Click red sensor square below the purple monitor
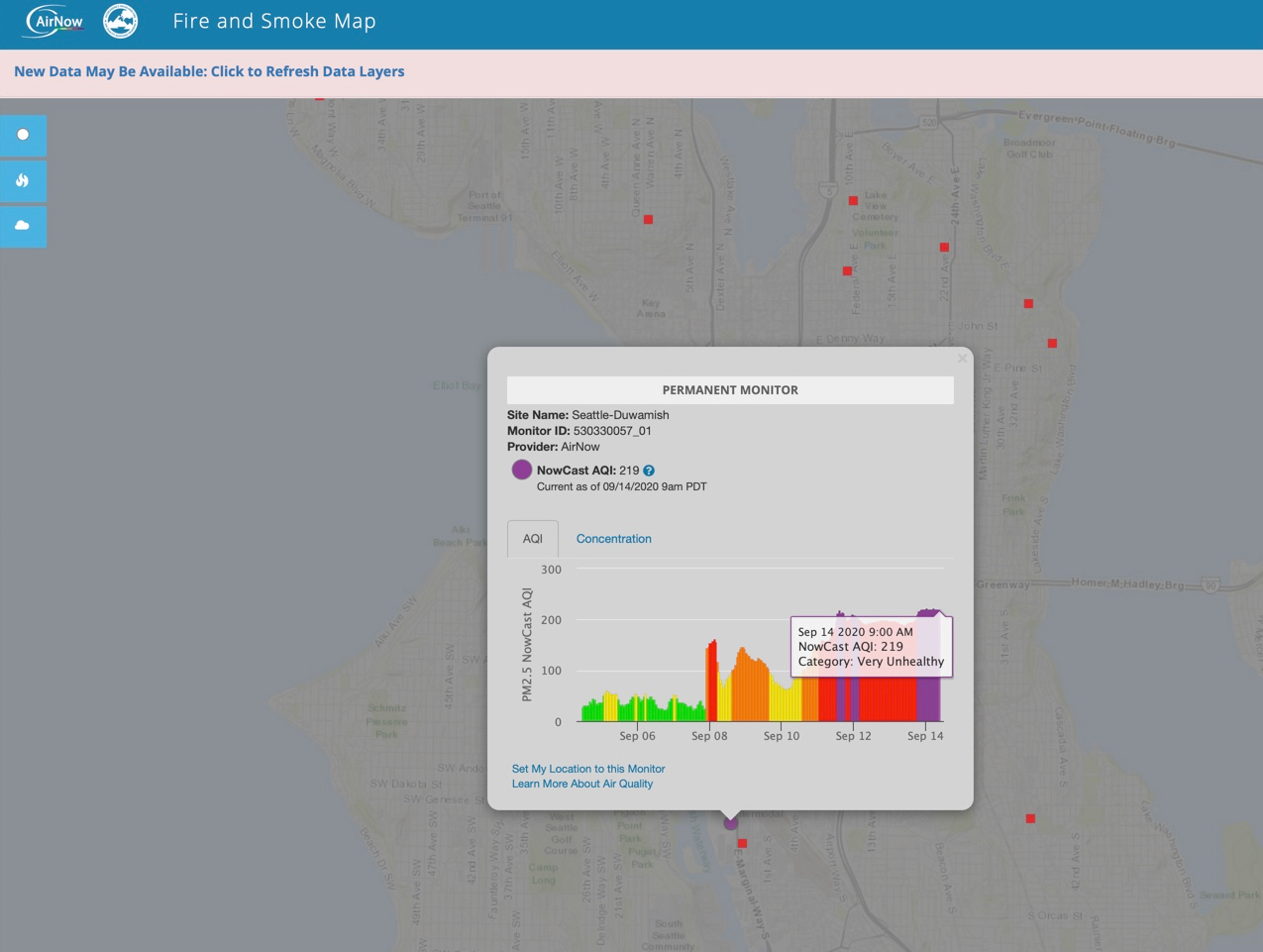 pyautogui.click(x=742, y=843)
